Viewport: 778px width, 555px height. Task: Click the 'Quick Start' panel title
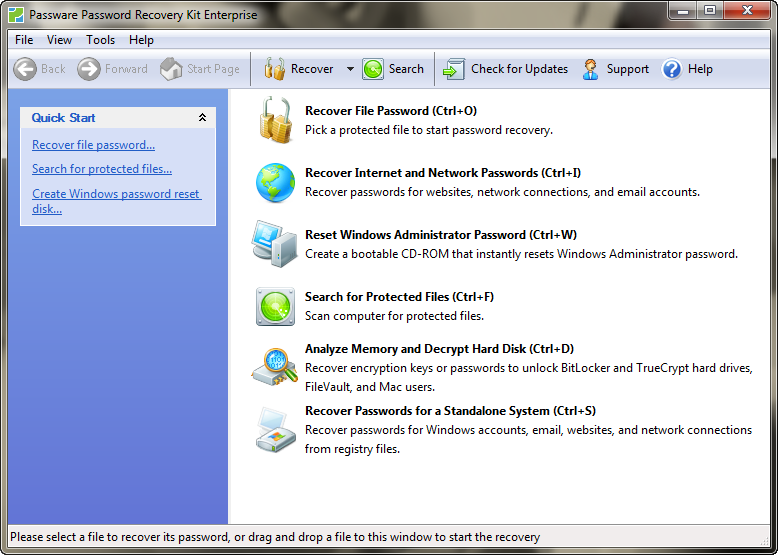click(x=63, y=118)
